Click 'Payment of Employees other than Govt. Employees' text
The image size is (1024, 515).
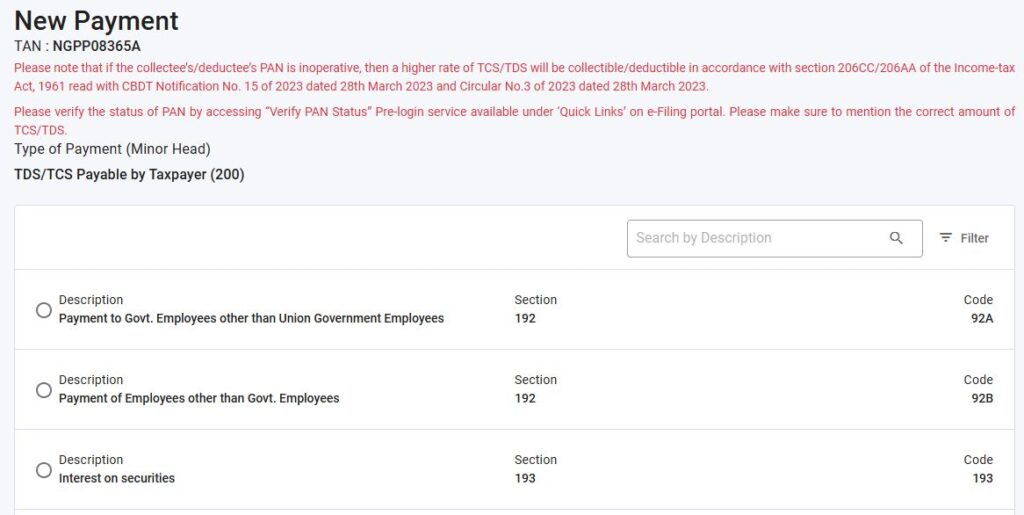tap(199, 399)
